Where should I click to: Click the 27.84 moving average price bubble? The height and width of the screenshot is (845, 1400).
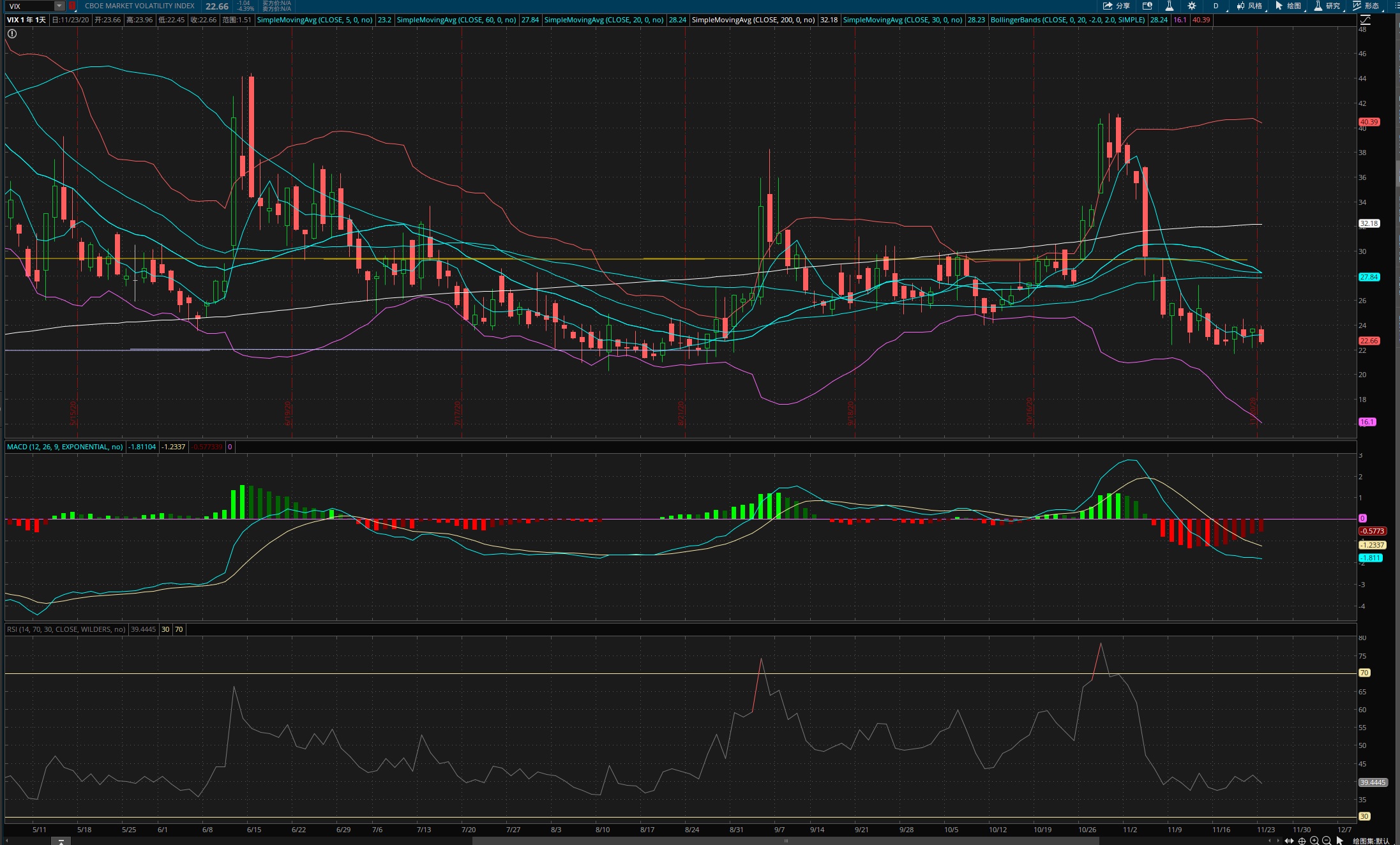(1369, 277)
